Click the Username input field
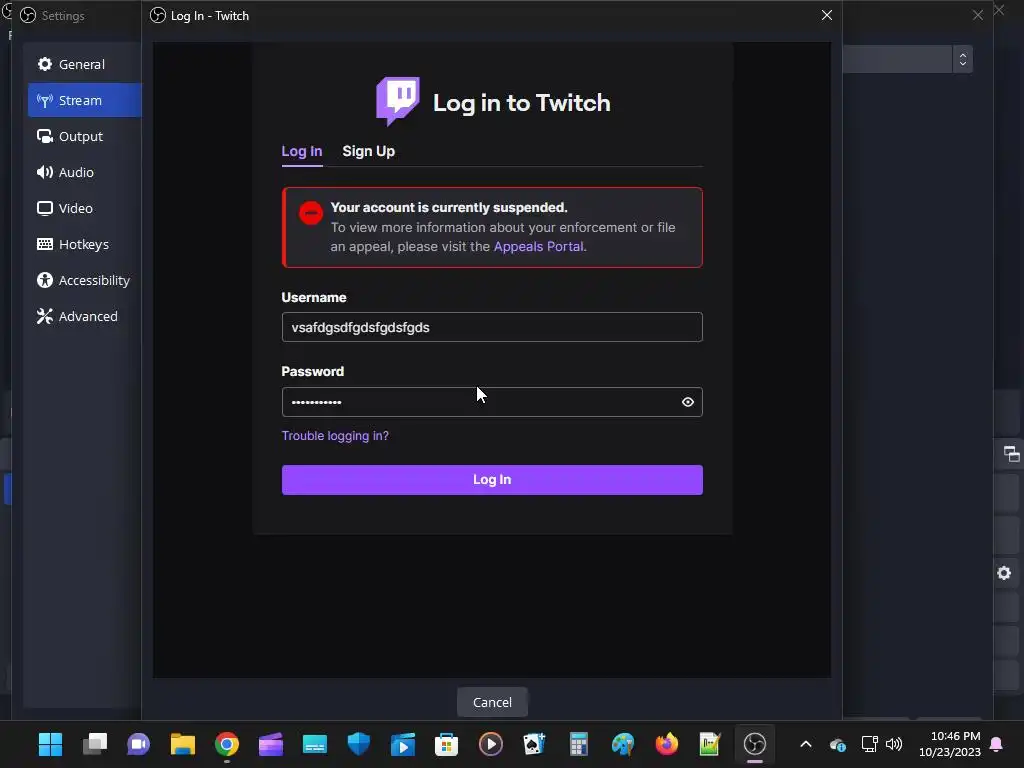 click(492, 327)
